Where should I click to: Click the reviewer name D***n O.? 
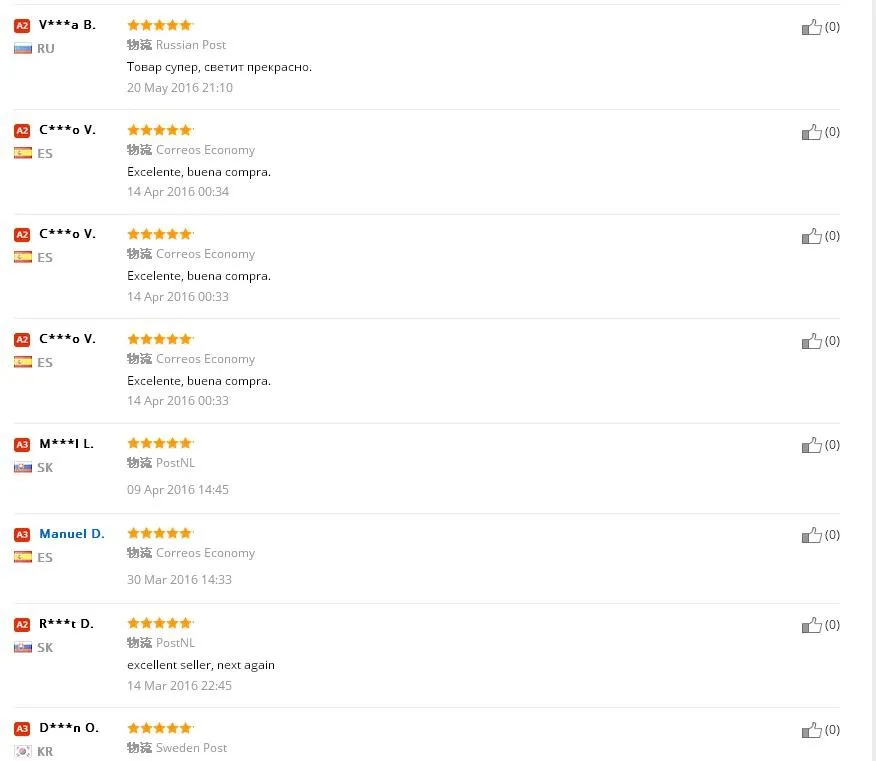tap(69, 728)
